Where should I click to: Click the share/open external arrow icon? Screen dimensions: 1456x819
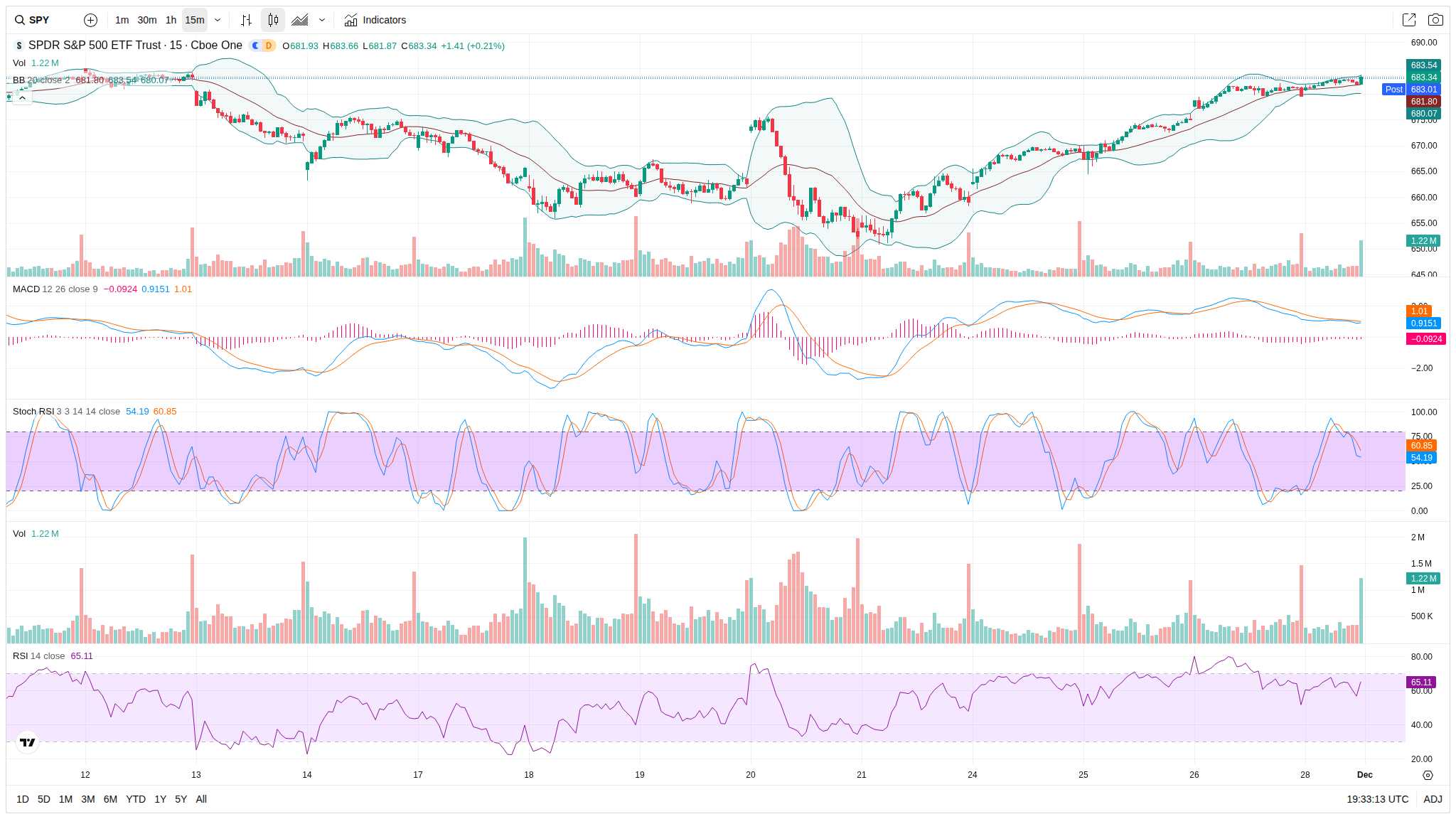coord(1408,20)
